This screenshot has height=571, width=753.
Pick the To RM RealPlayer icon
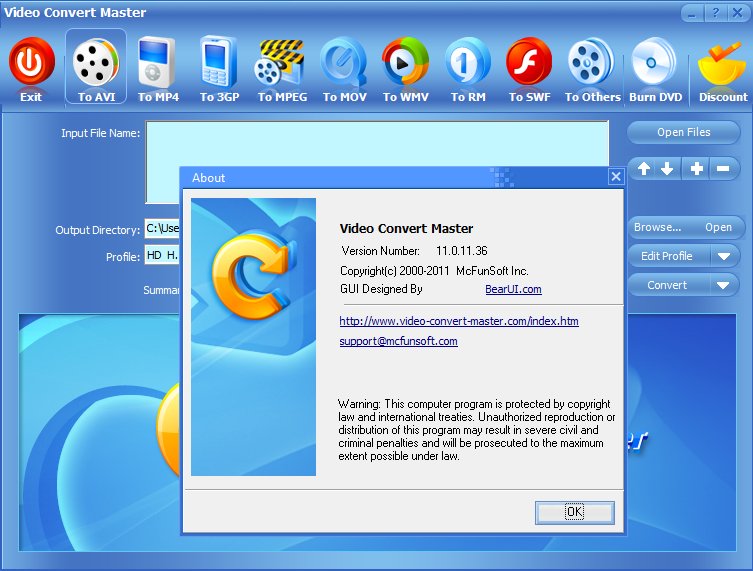(467, 62)
